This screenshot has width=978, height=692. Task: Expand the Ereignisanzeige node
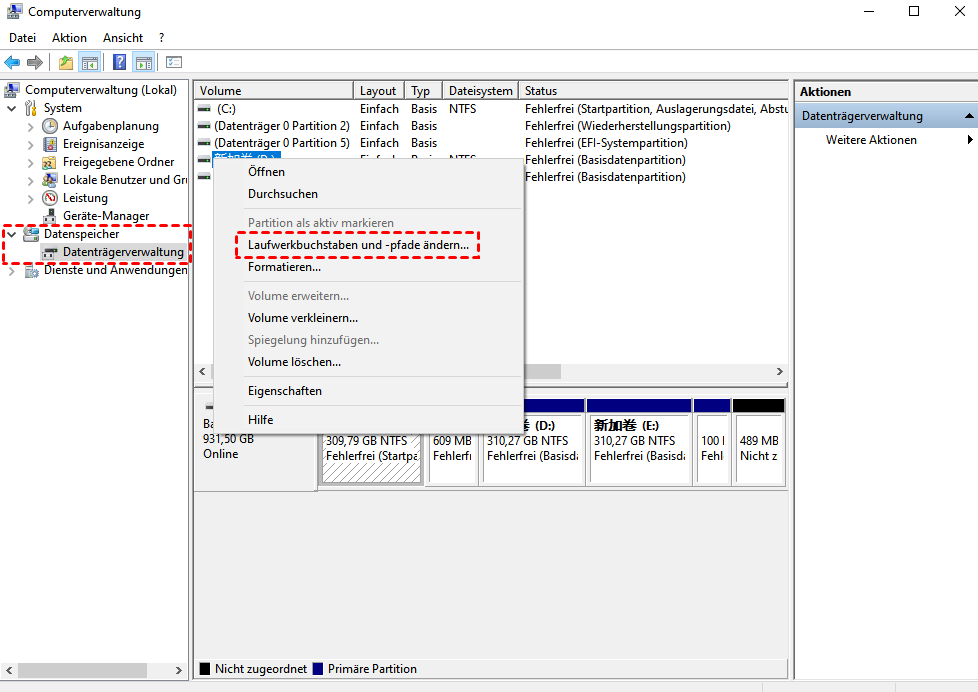(x=31, y=145)
